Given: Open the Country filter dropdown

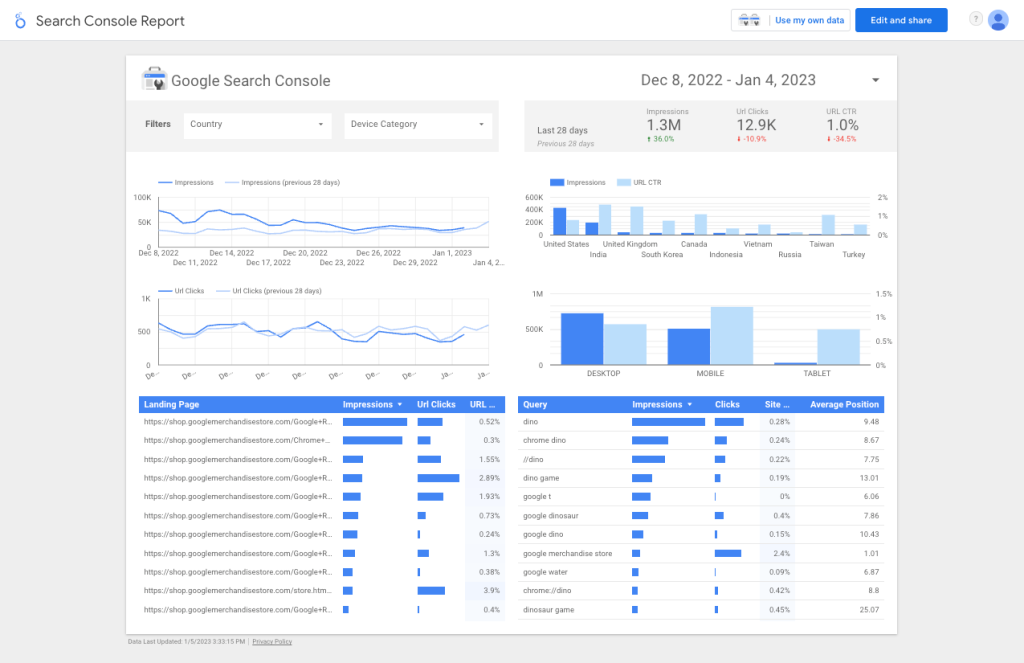Looking at the screenshot, I should 257,126.
